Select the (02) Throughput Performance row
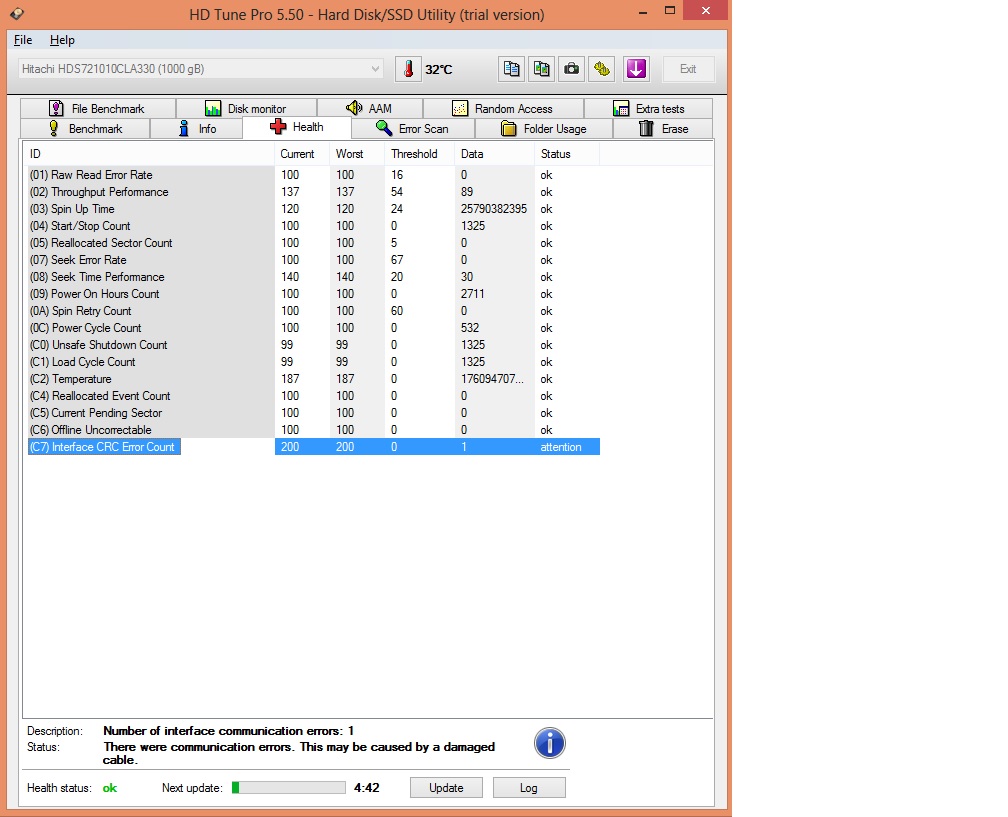This screenshot has height=817, width=1008. (314, 192)
